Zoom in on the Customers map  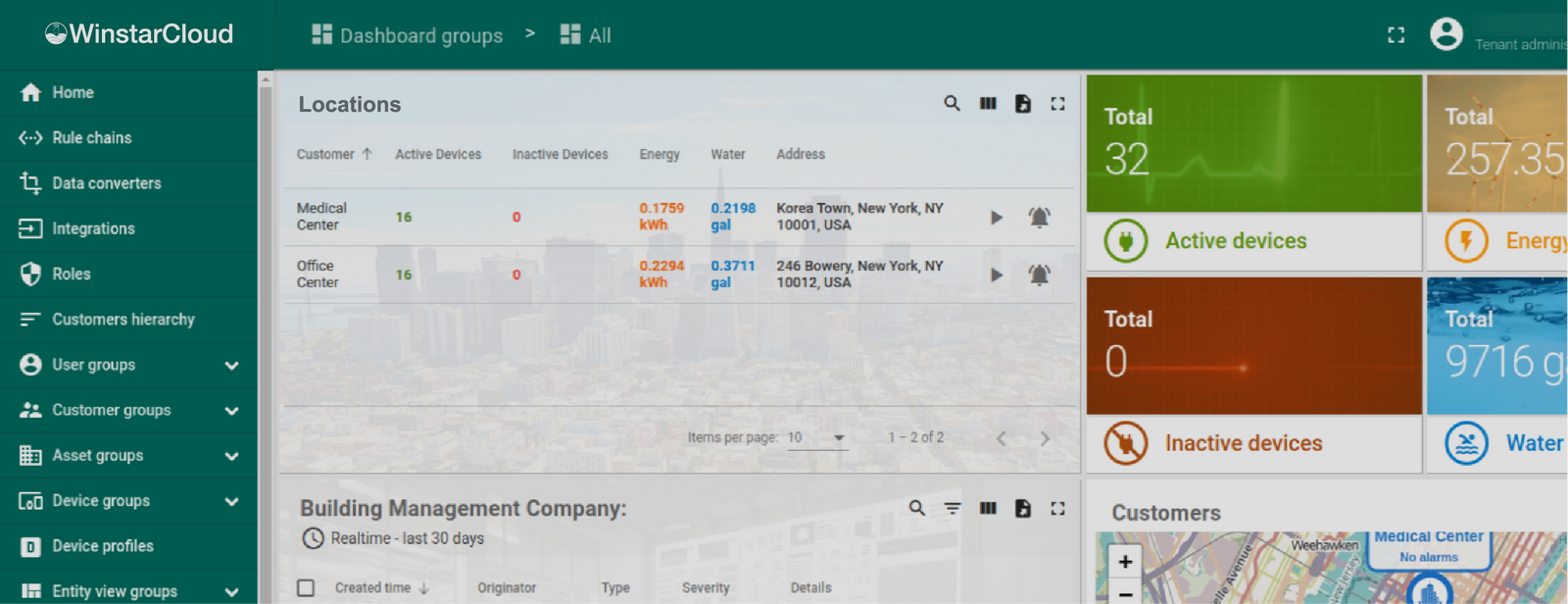point(1125,561)
